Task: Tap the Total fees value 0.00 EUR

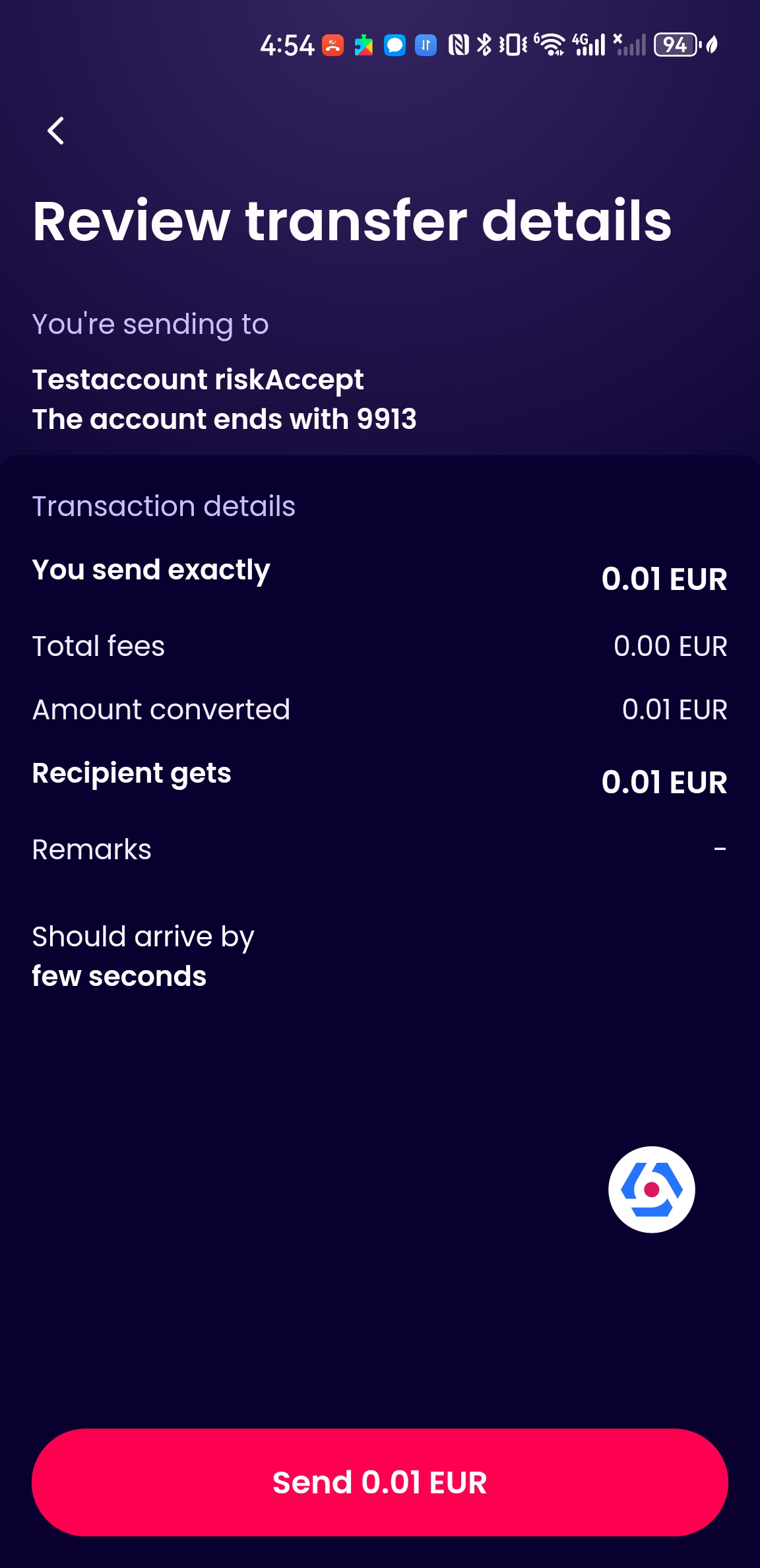Action: coord(670,646)
